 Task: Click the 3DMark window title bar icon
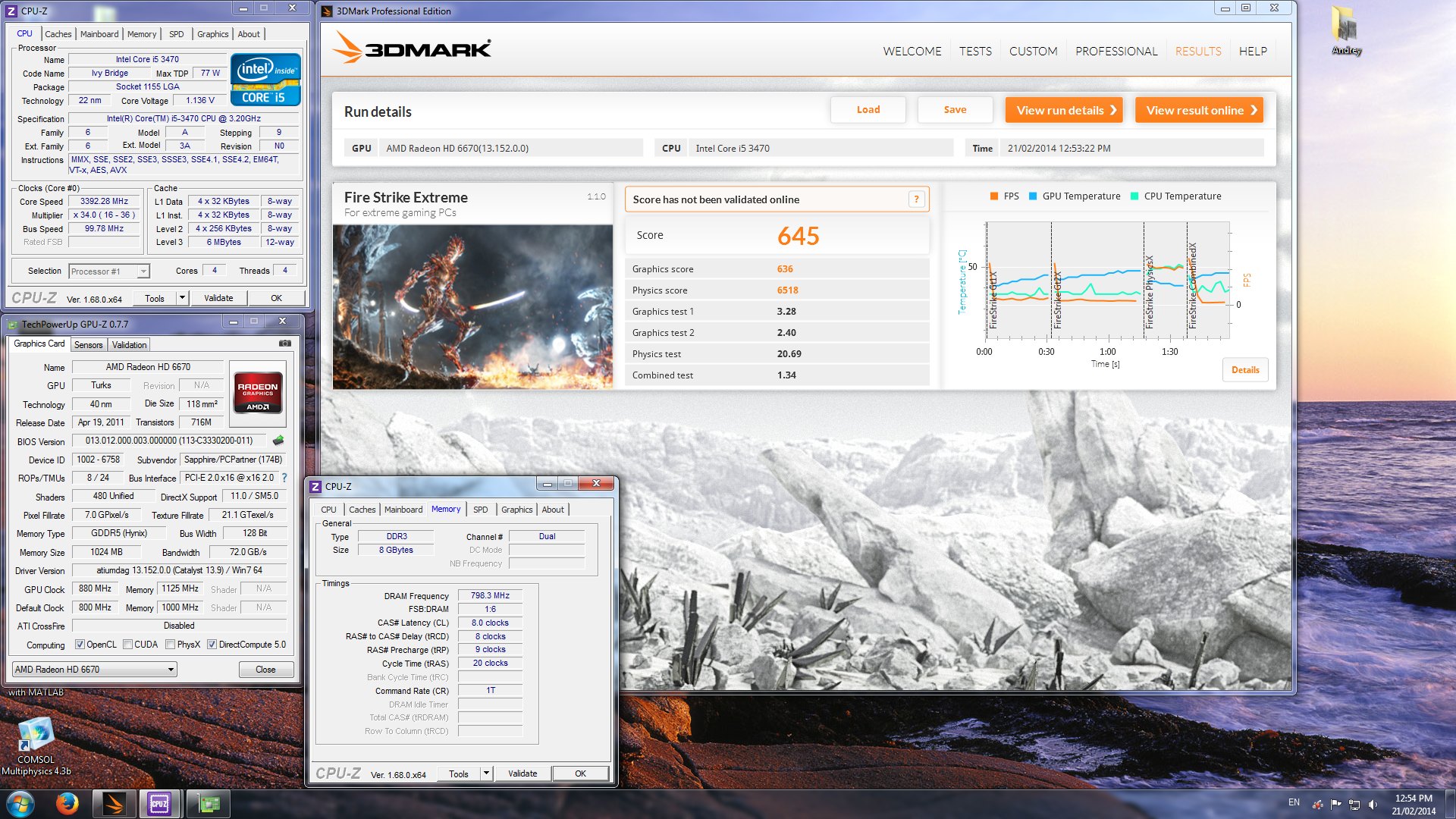click(x=327, y=11)
